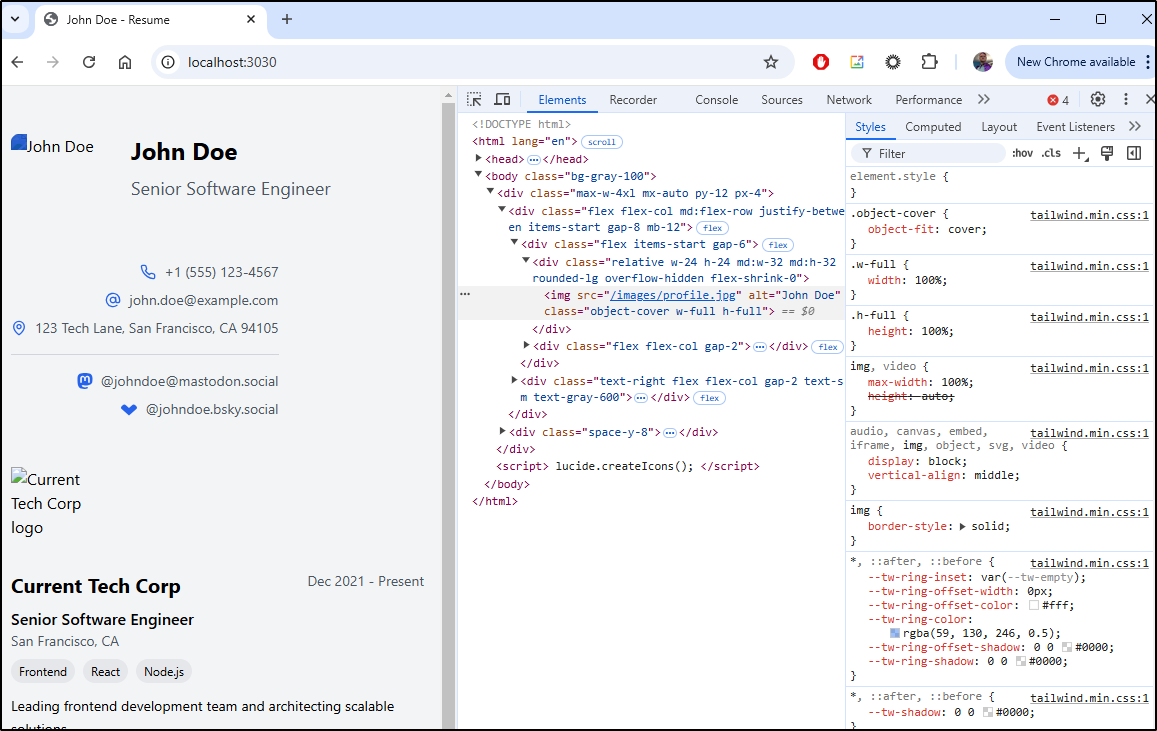Screen dimensions: 1157x731
Task: Open a new browser tab
Action: click(x=287, y=19)
